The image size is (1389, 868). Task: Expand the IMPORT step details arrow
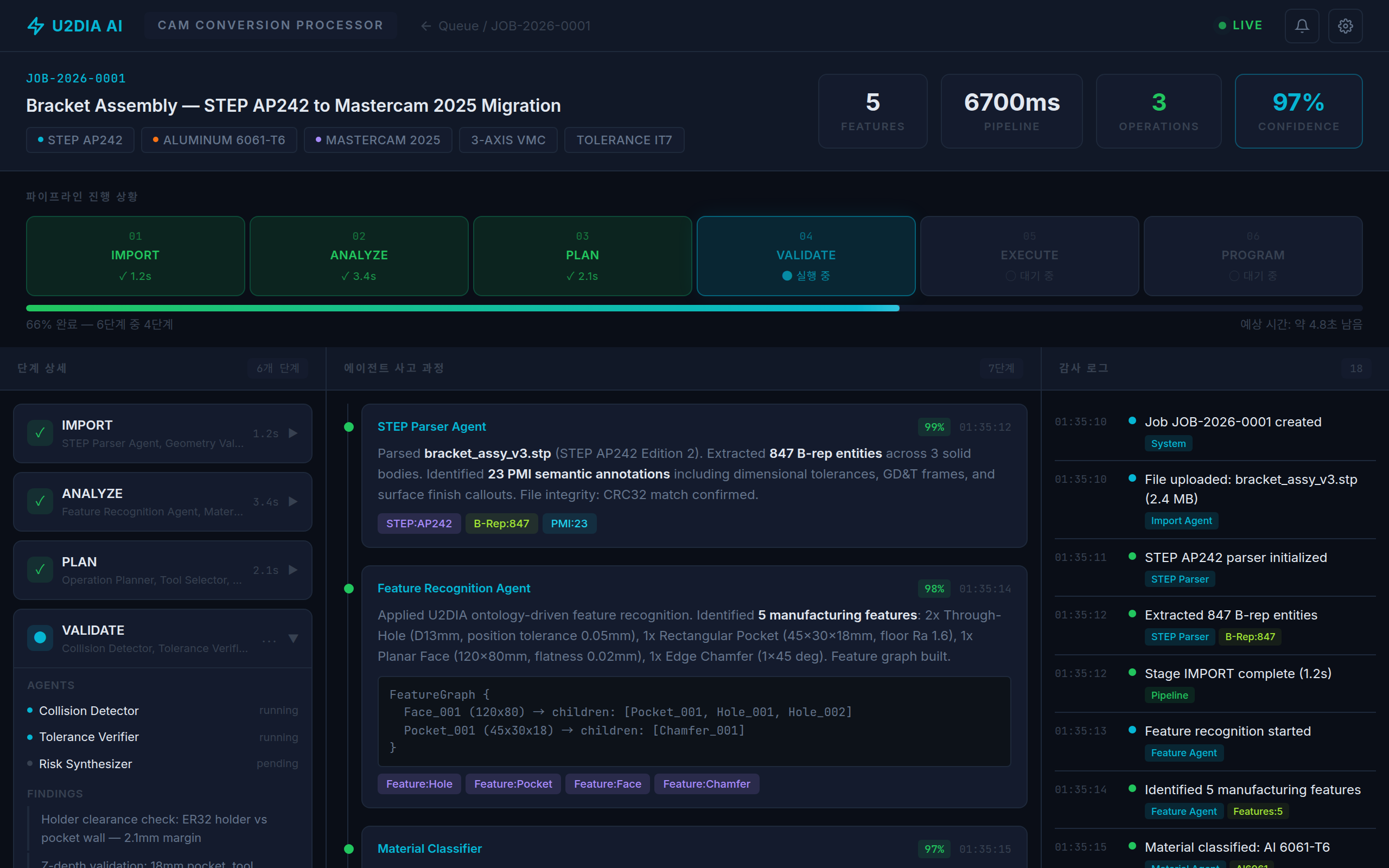[x=294, y=433]
